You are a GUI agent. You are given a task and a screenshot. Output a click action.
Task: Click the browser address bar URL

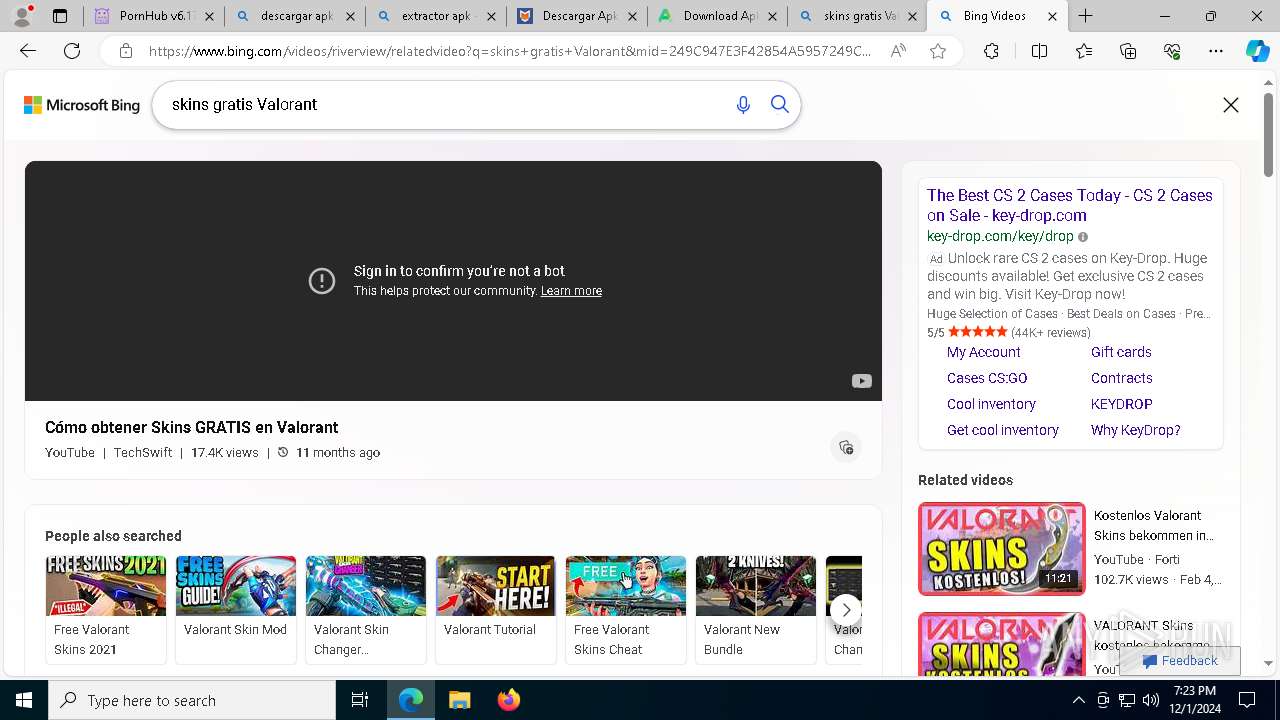click(510, 51)
